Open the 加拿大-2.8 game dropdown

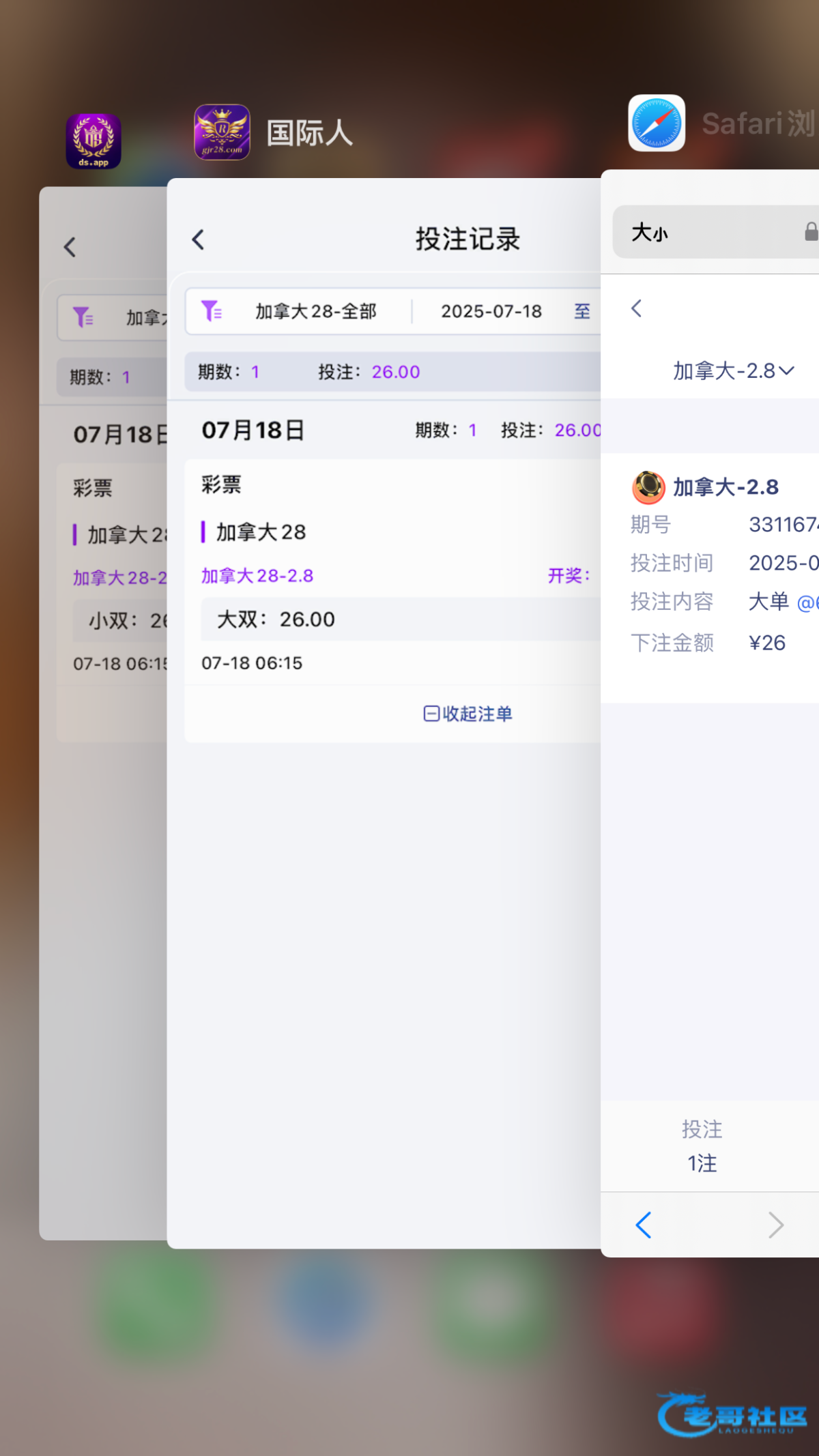[x=734, y=370]
